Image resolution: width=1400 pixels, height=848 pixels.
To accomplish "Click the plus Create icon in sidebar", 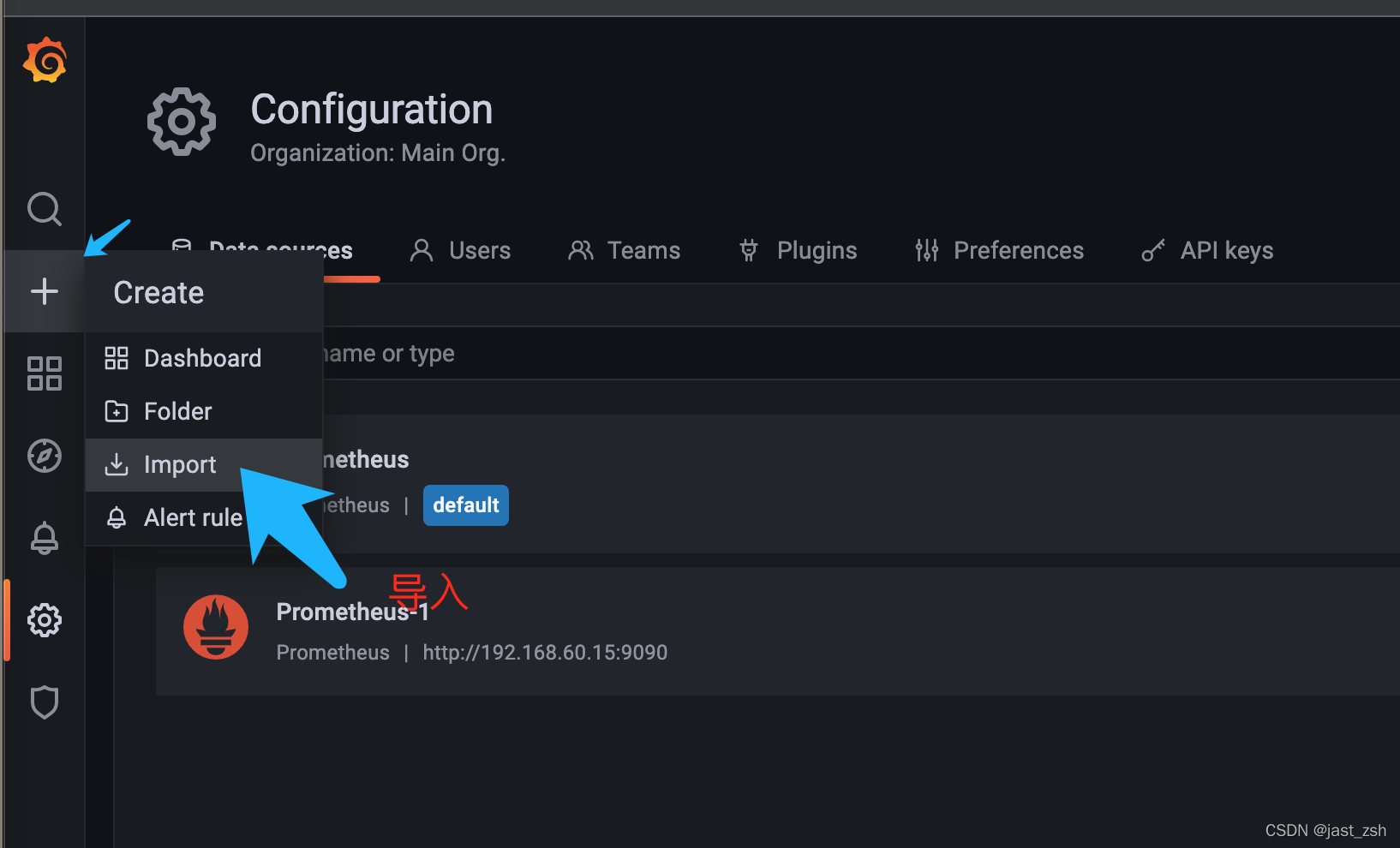I will (x=45, y=291).
